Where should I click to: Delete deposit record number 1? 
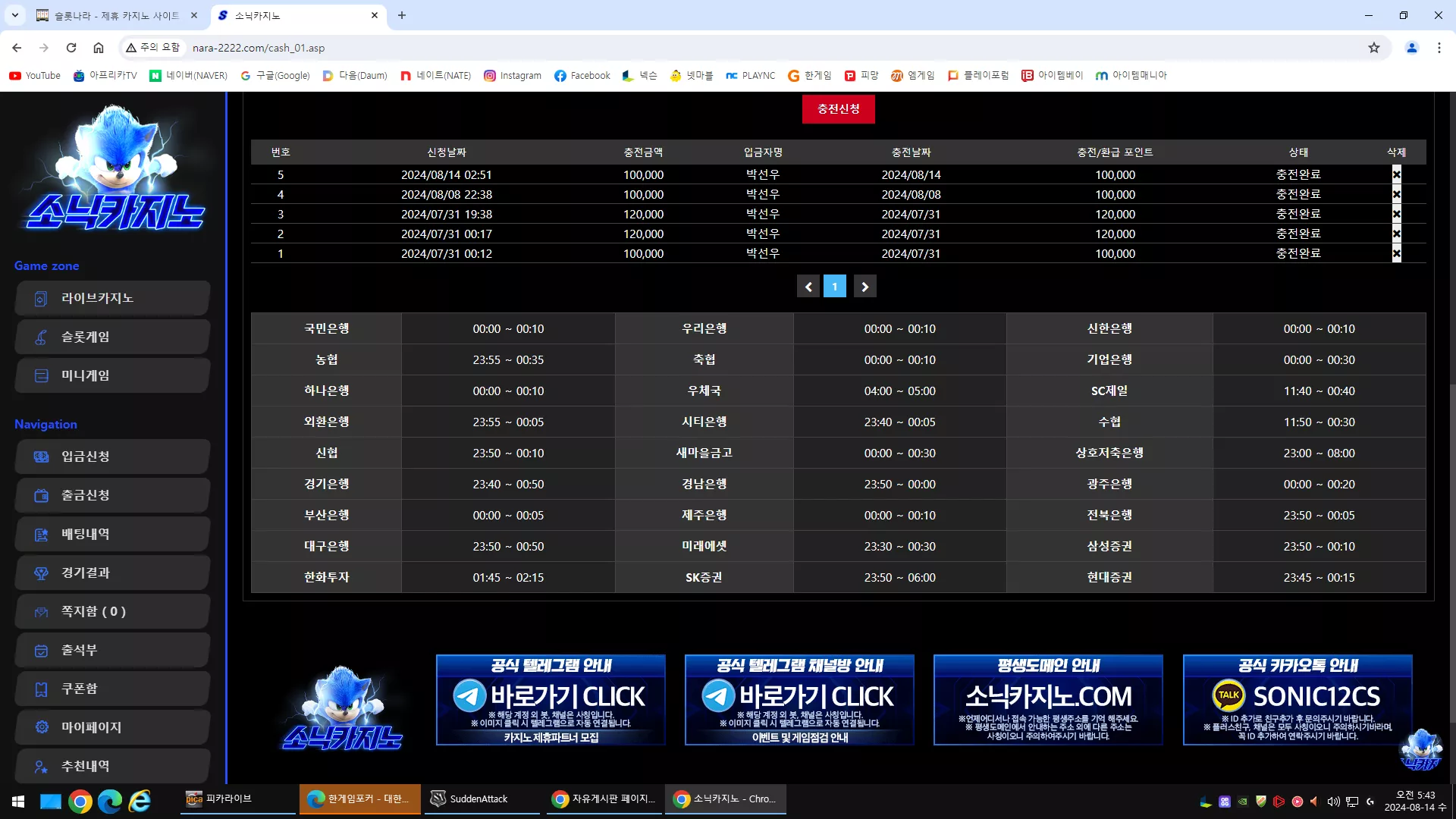[1396, 253]
